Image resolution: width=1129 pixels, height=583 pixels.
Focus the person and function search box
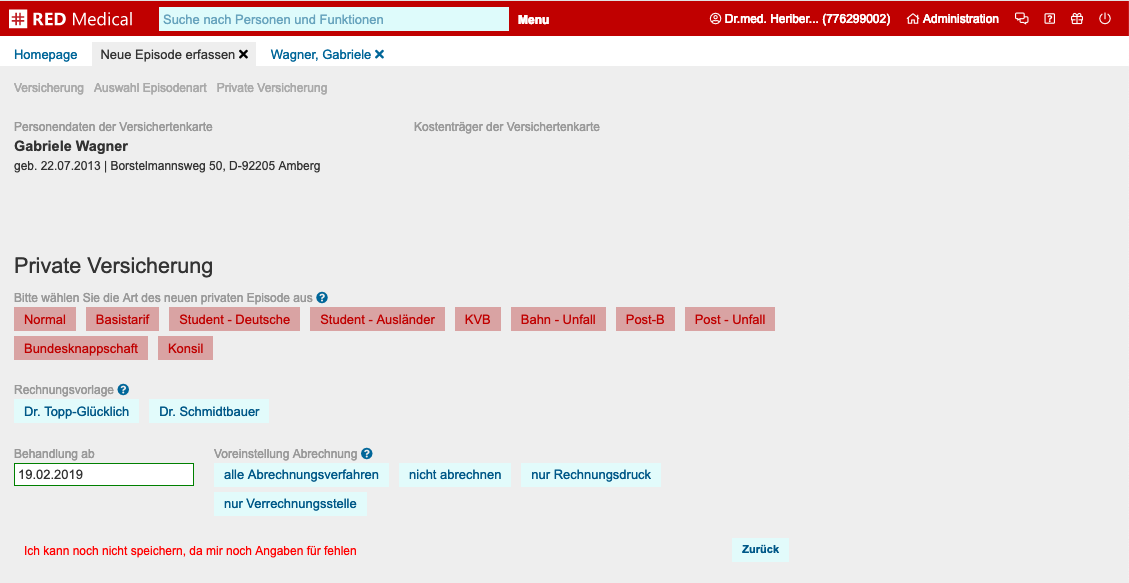(x=334, y=20)
